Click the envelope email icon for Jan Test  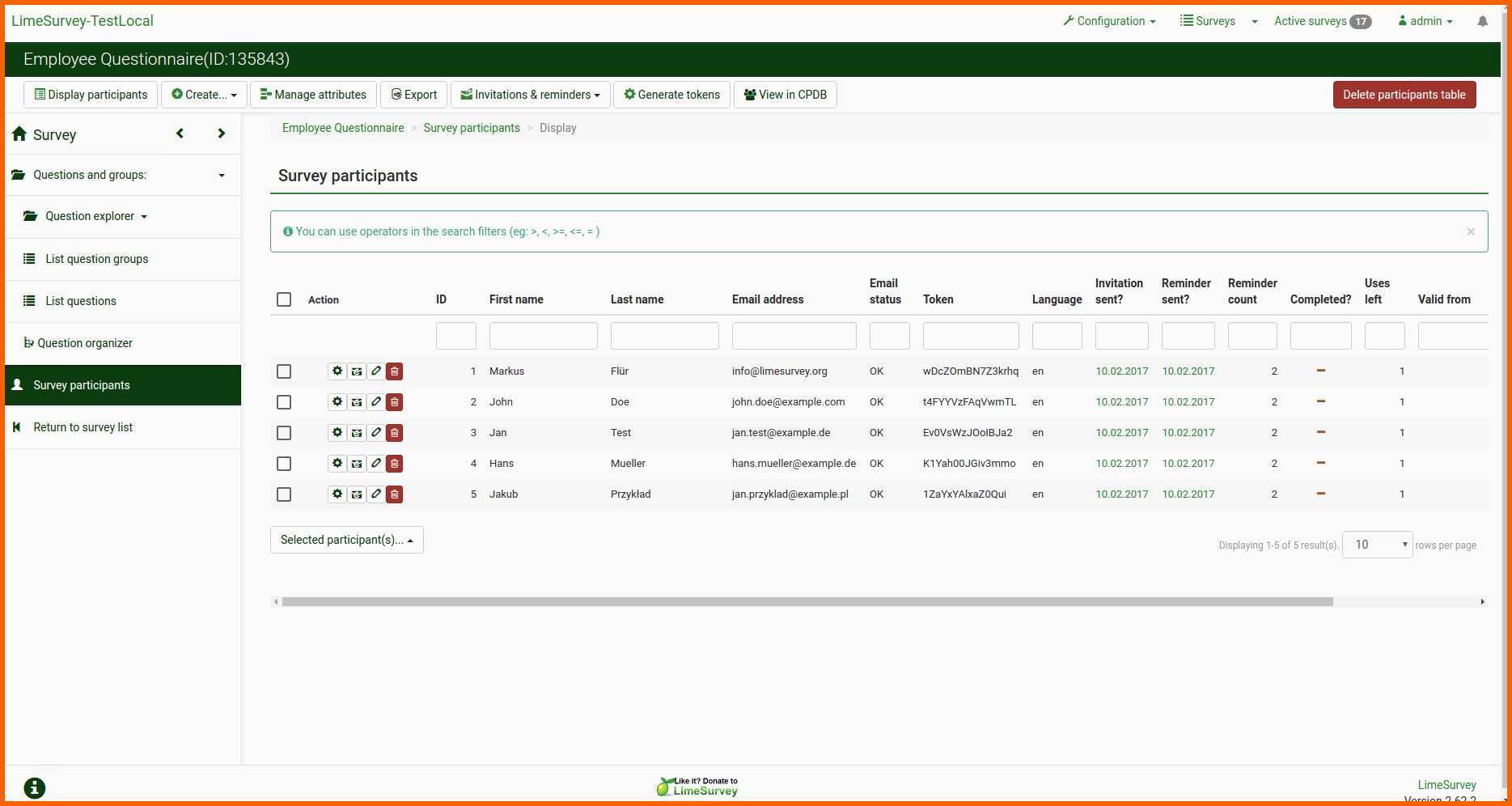357,433
